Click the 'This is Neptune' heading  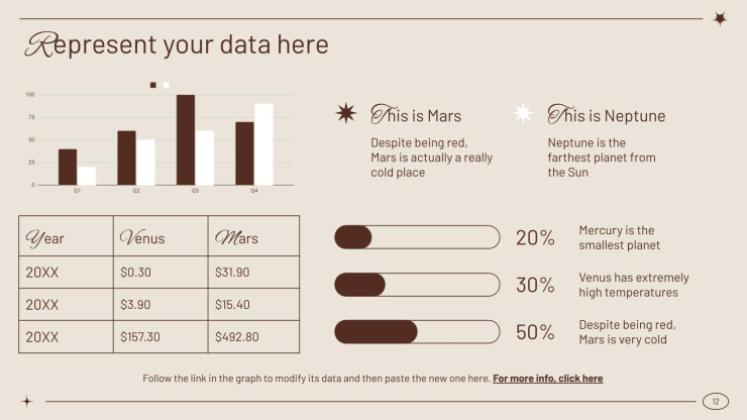(x=606, y=115)
